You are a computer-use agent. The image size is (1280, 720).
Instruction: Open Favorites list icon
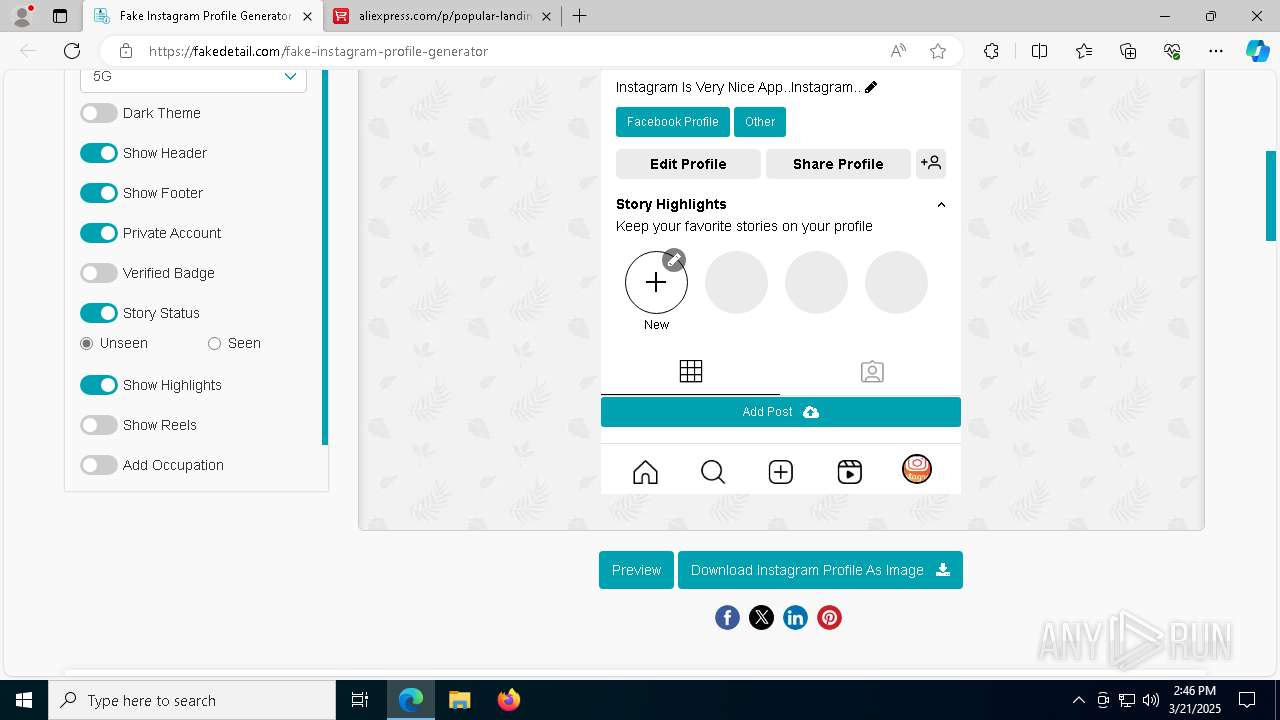click(1084, 51)
